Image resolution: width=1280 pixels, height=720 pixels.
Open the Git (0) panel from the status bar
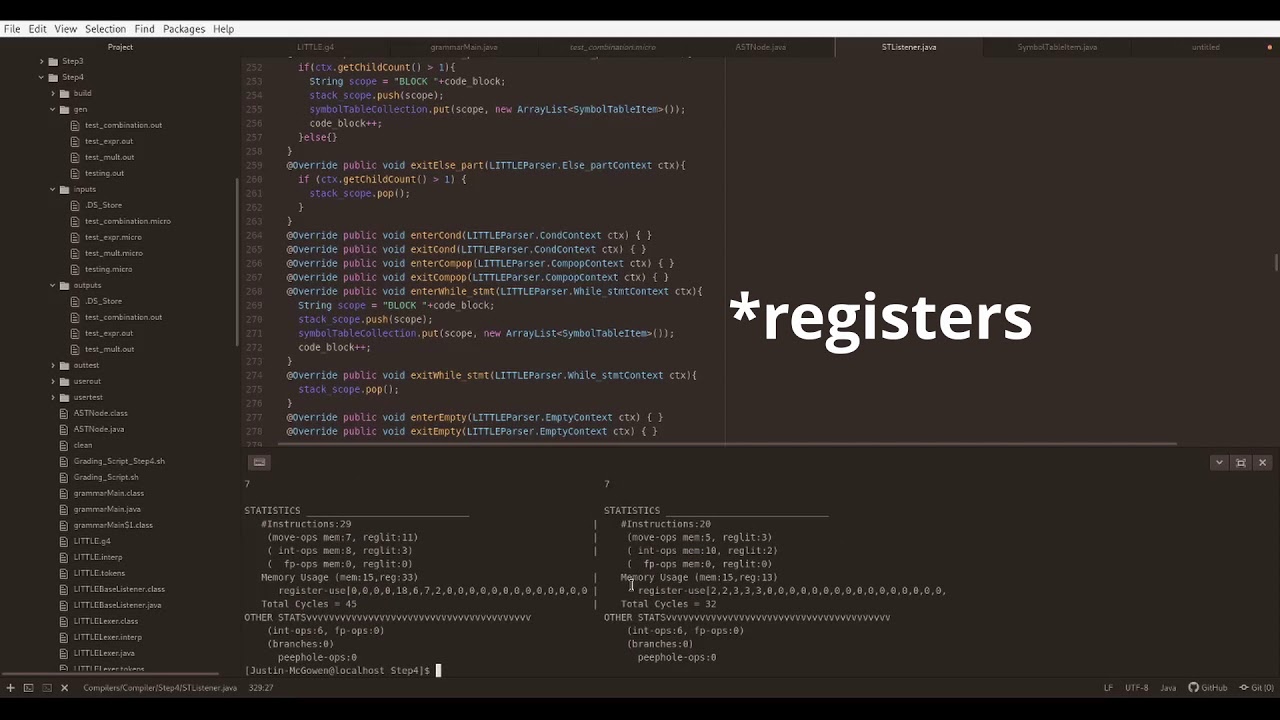[1256, 688]
